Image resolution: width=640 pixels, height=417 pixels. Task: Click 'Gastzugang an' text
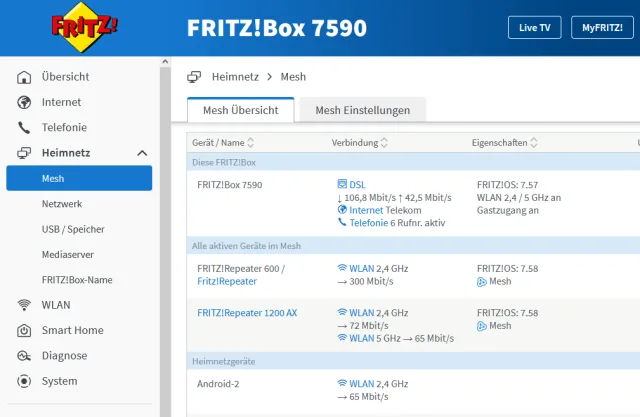(508, 211)
